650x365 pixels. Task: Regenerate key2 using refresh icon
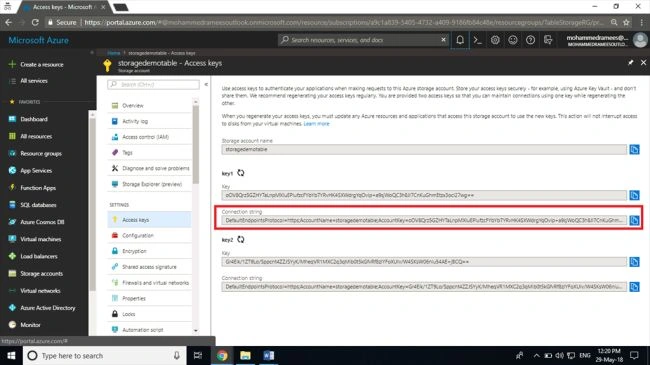tap(240, 239)
